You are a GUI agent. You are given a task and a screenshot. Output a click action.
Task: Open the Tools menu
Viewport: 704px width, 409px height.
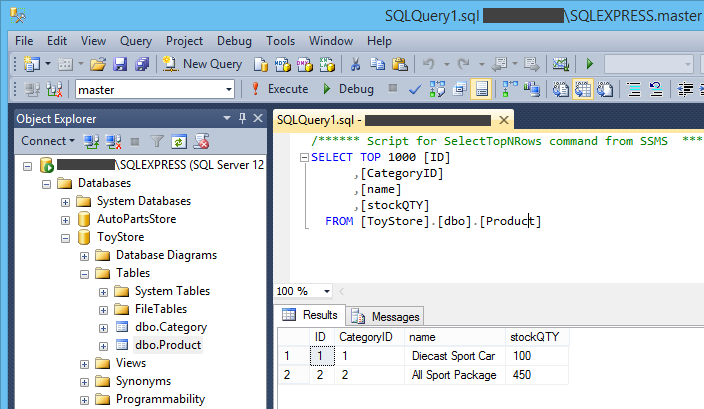point(280,41)
